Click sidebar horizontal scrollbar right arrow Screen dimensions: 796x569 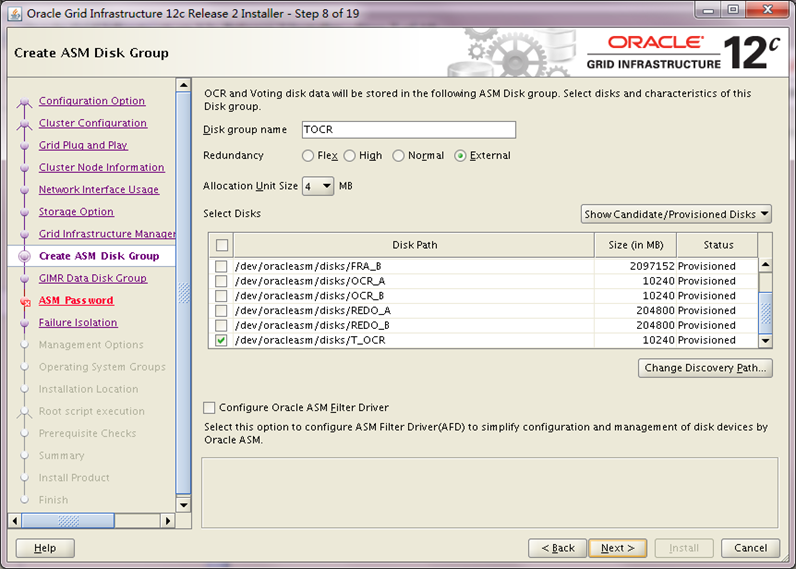pos(169,520)
